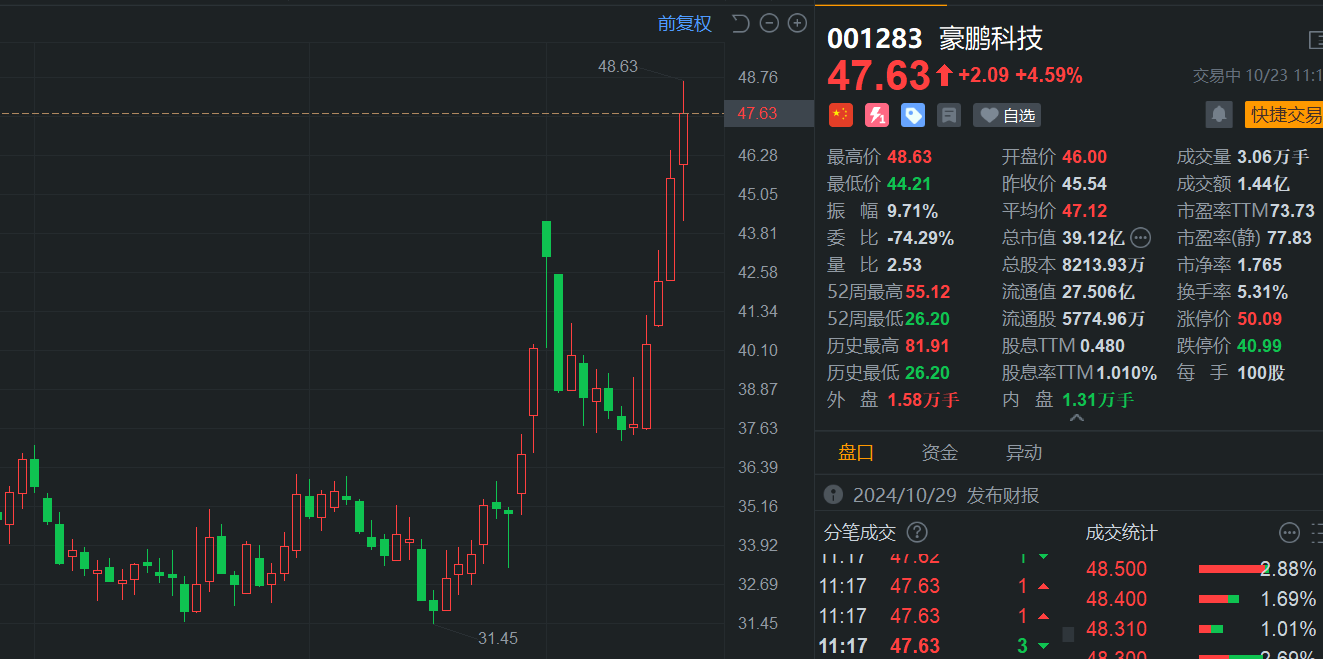
Task: Click the orange 快捷交易 button
Action: (1284, 115)
